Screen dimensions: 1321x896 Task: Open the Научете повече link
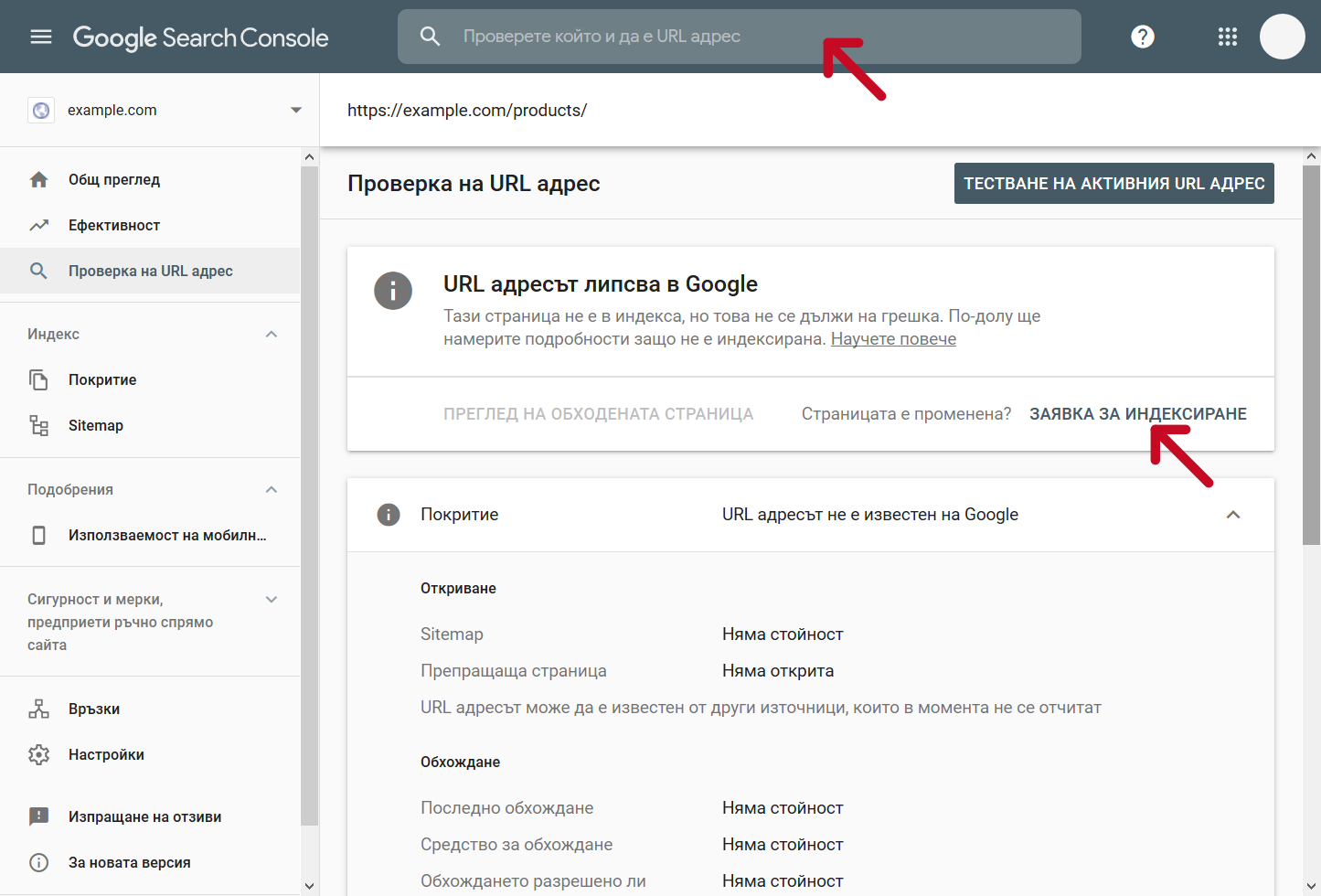pos(893,339)
